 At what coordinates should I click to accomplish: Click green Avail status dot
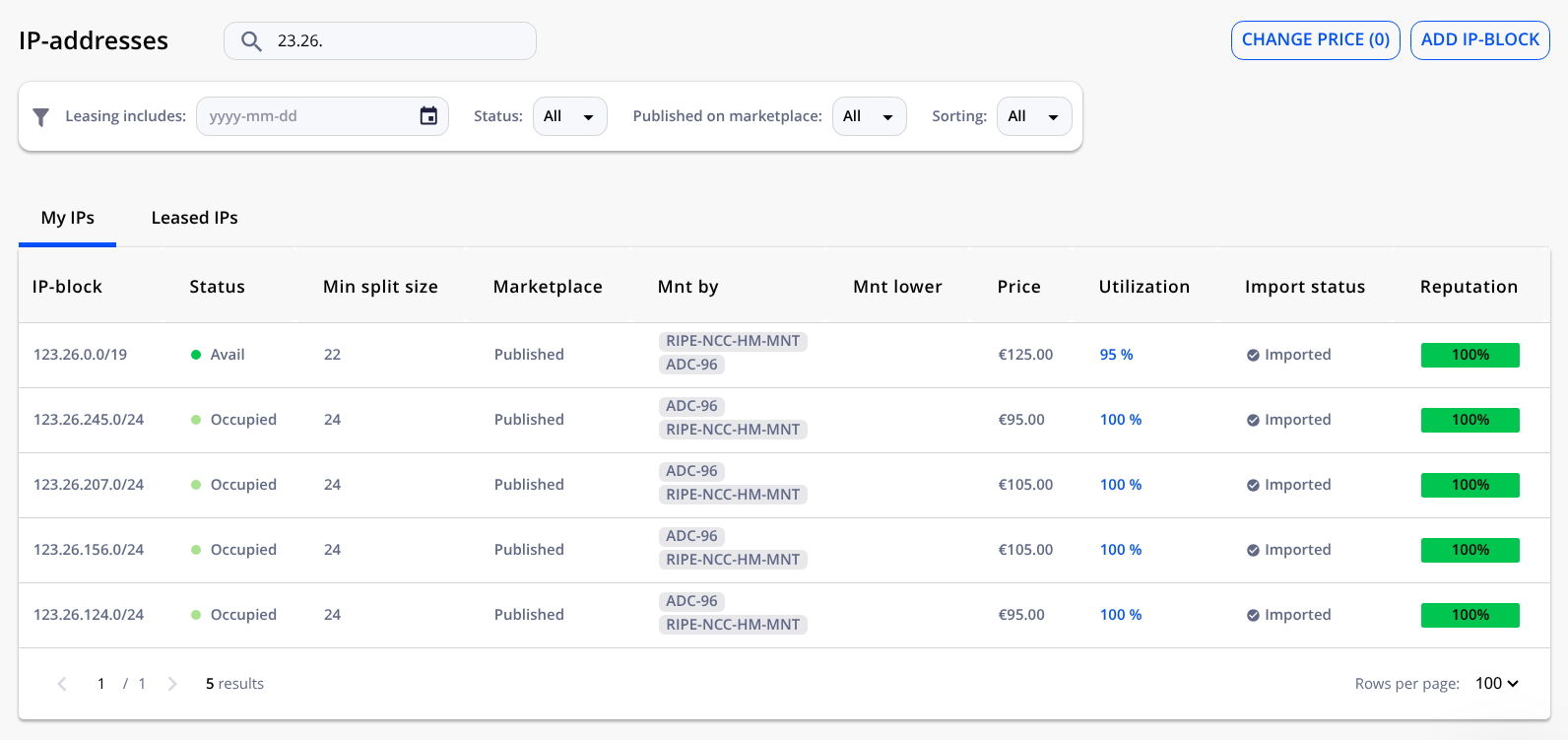pyautogui.click(x=196, y=355)
